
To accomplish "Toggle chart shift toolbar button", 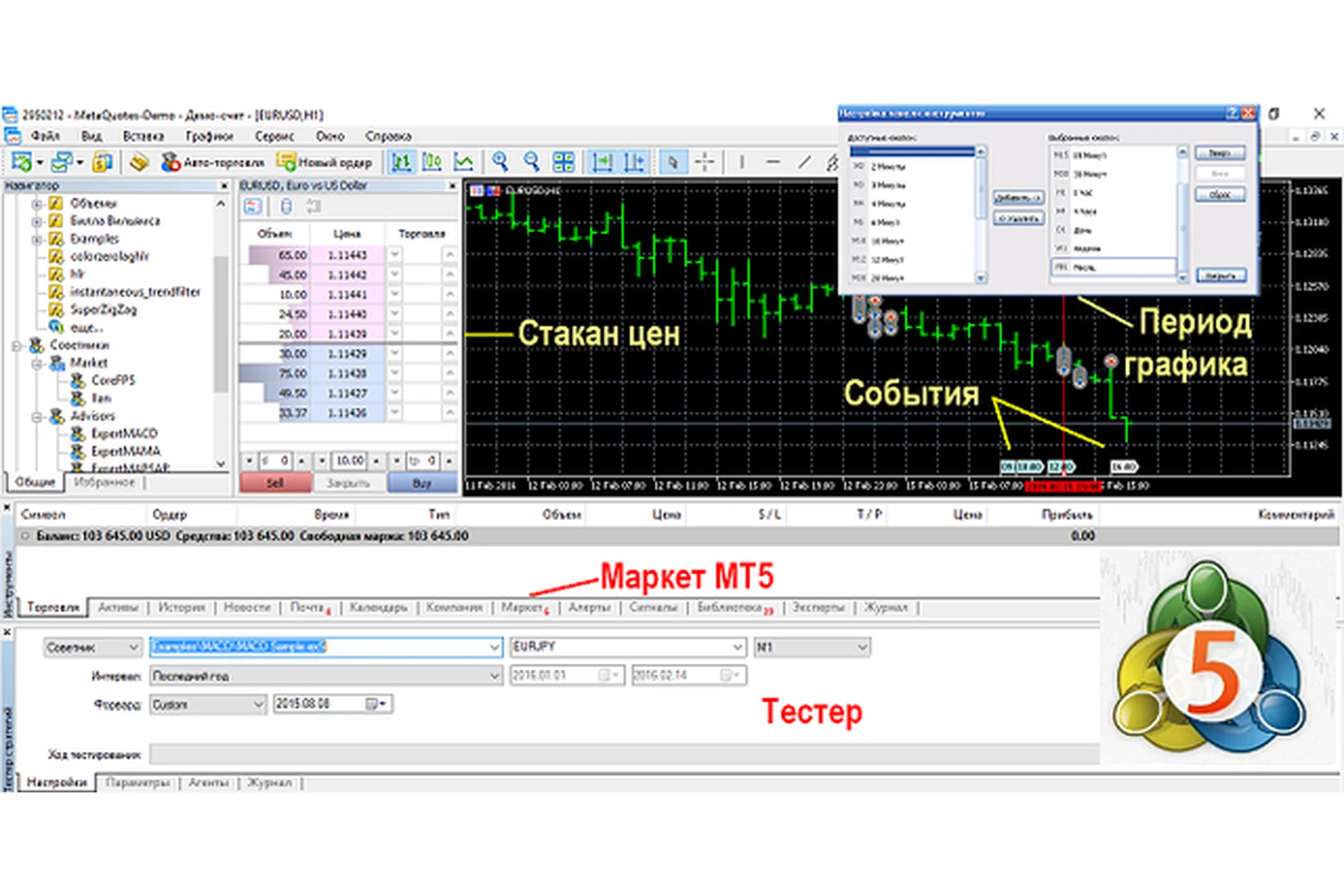I will coord(634,162).
